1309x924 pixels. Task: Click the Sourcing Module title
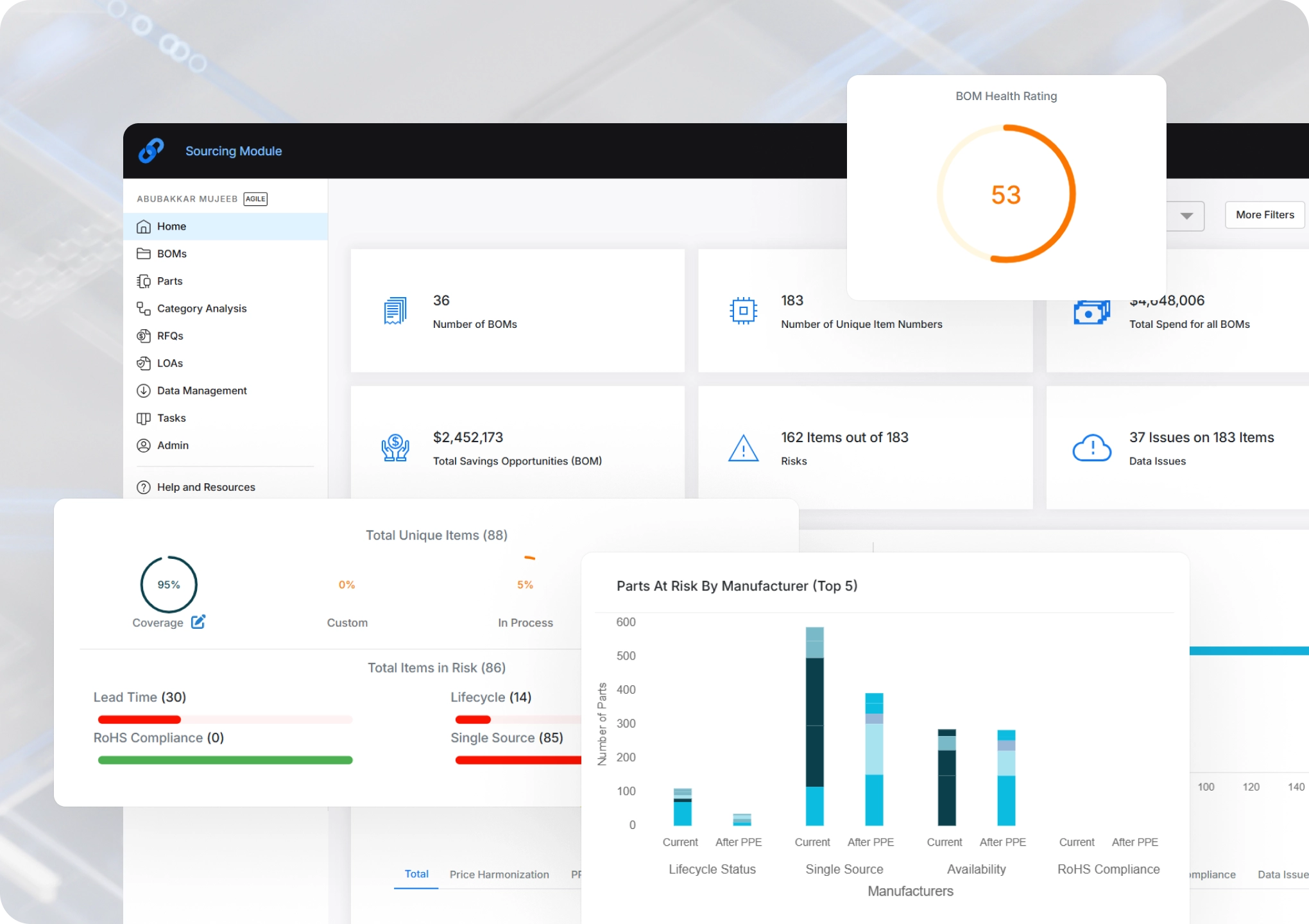tap(234, 151)
